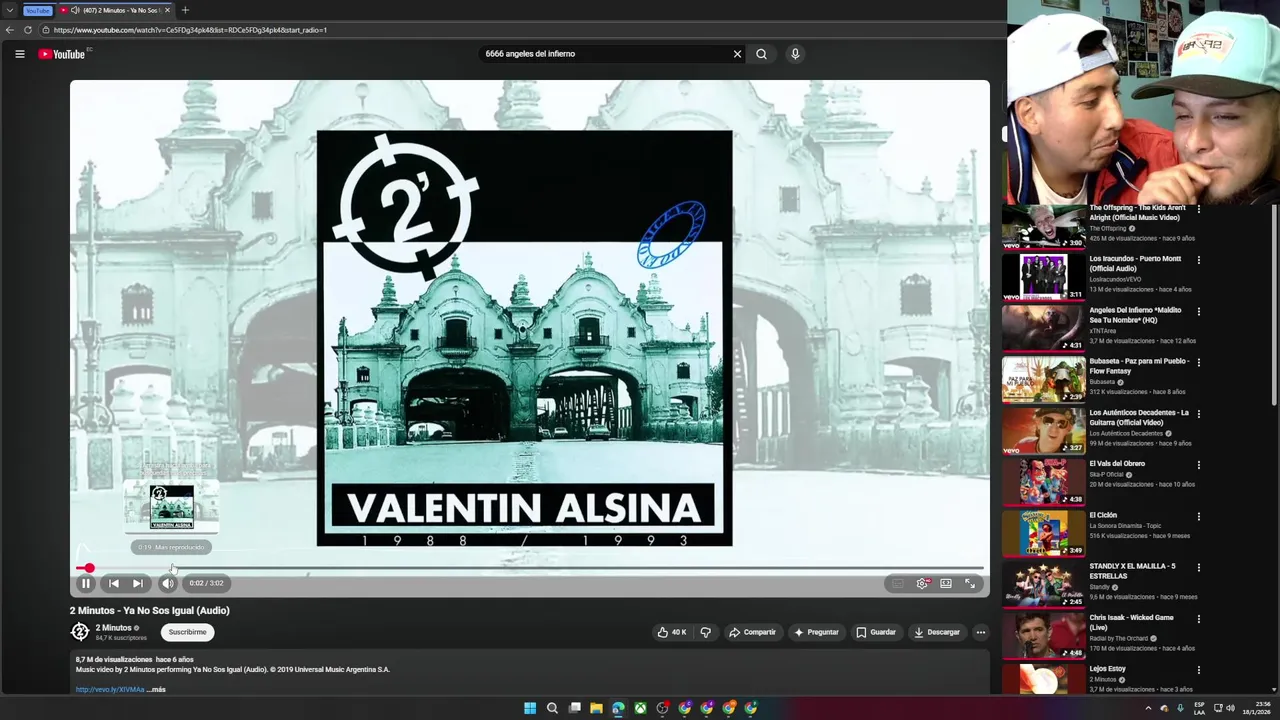Viewport: 1280px width, 720px height.
Task: Save video with Guardar button
Action: [876, 632]
